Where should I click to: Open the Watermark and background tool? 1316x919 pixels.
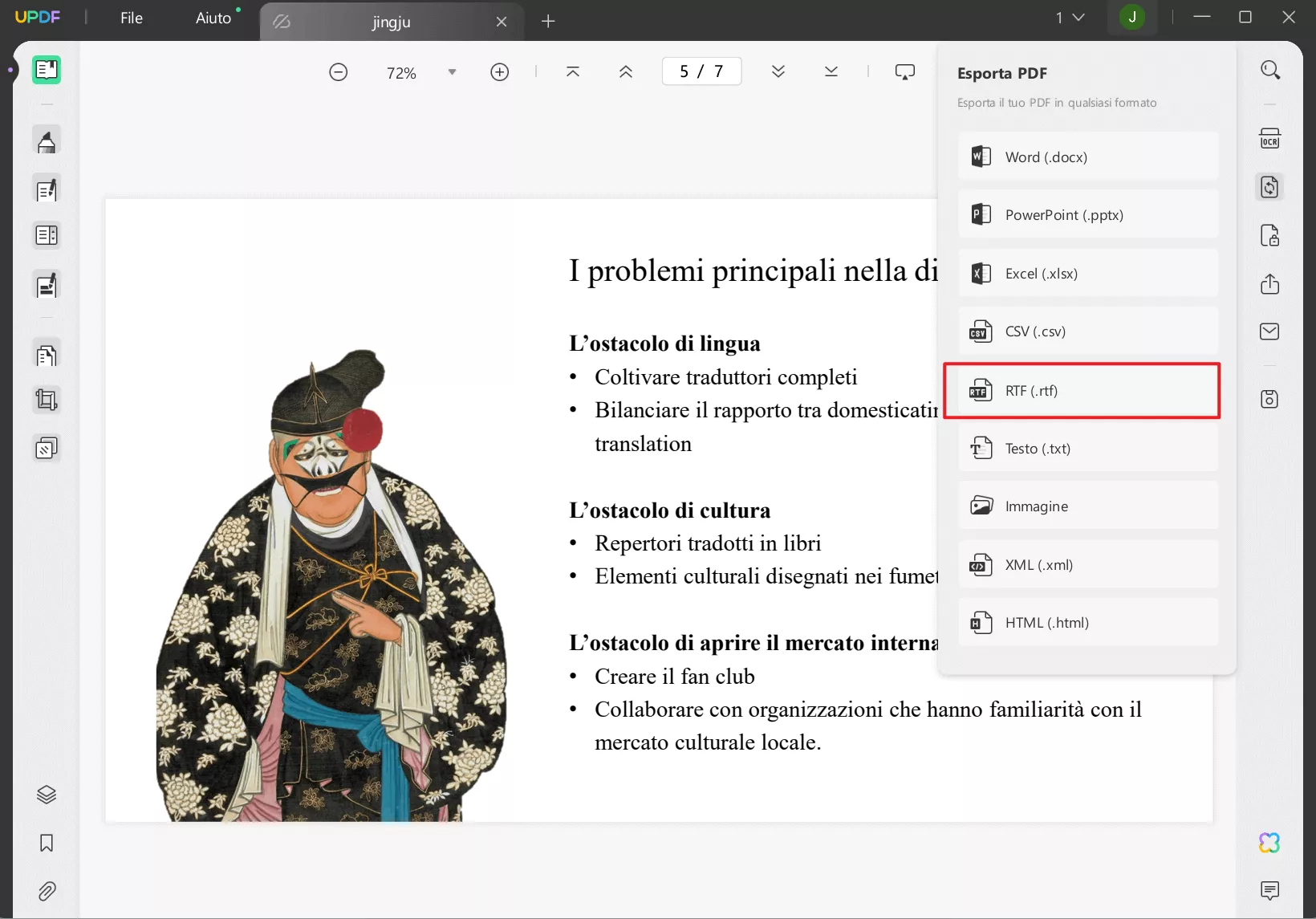(47, 448)
